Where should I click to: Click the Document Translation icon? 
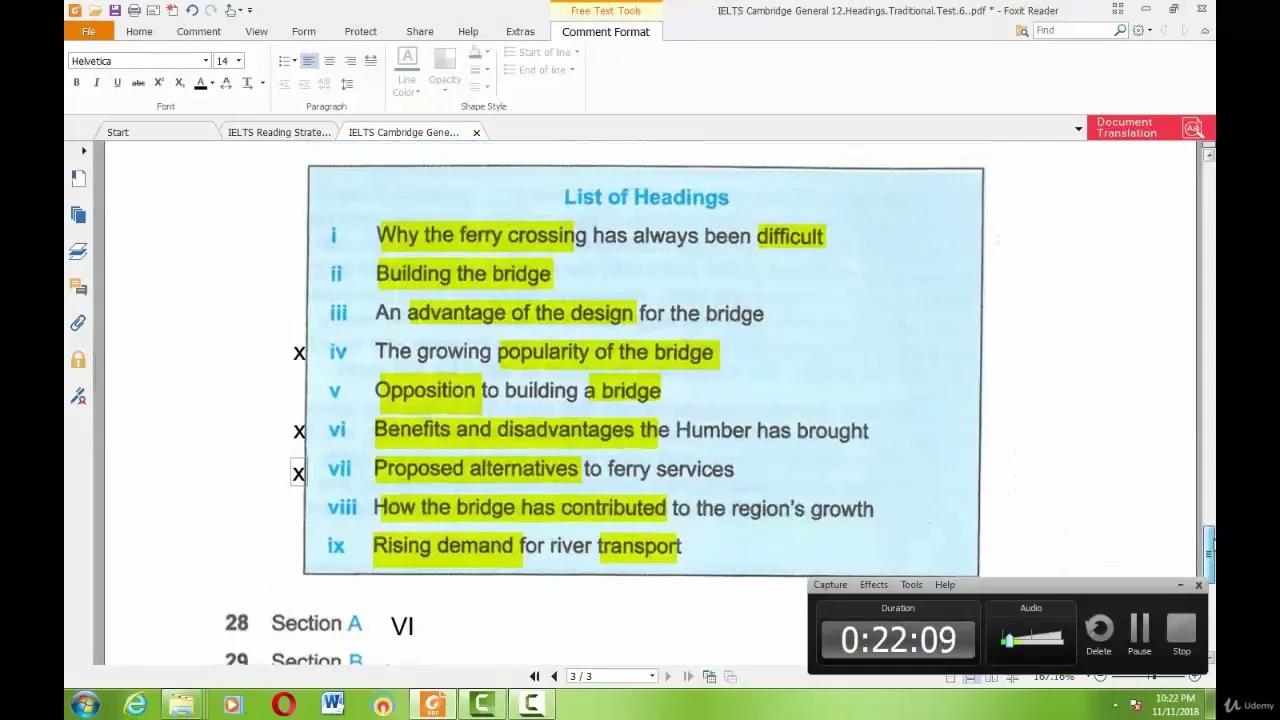1193,128
